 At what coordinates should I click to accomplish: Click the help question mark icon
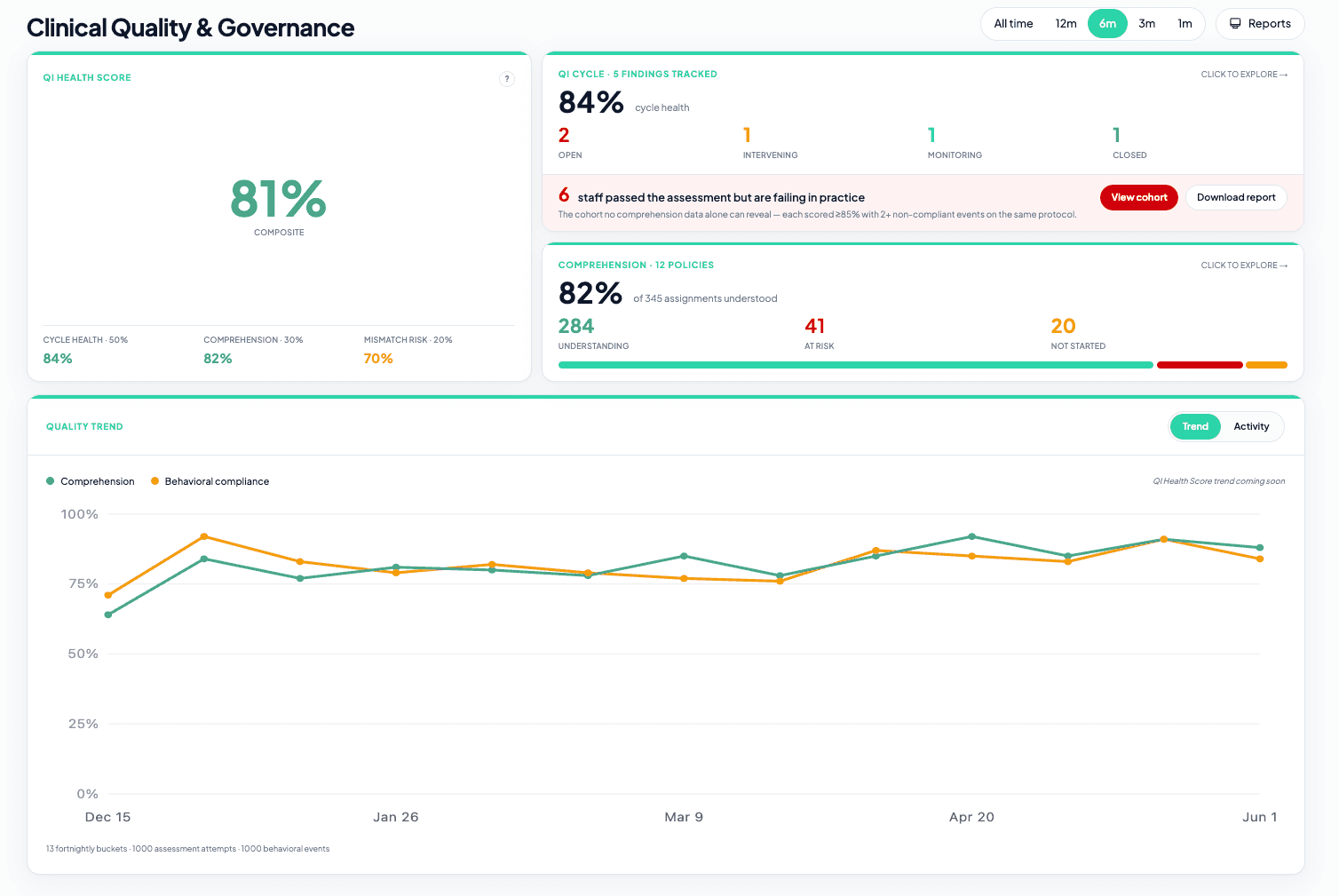507,79
